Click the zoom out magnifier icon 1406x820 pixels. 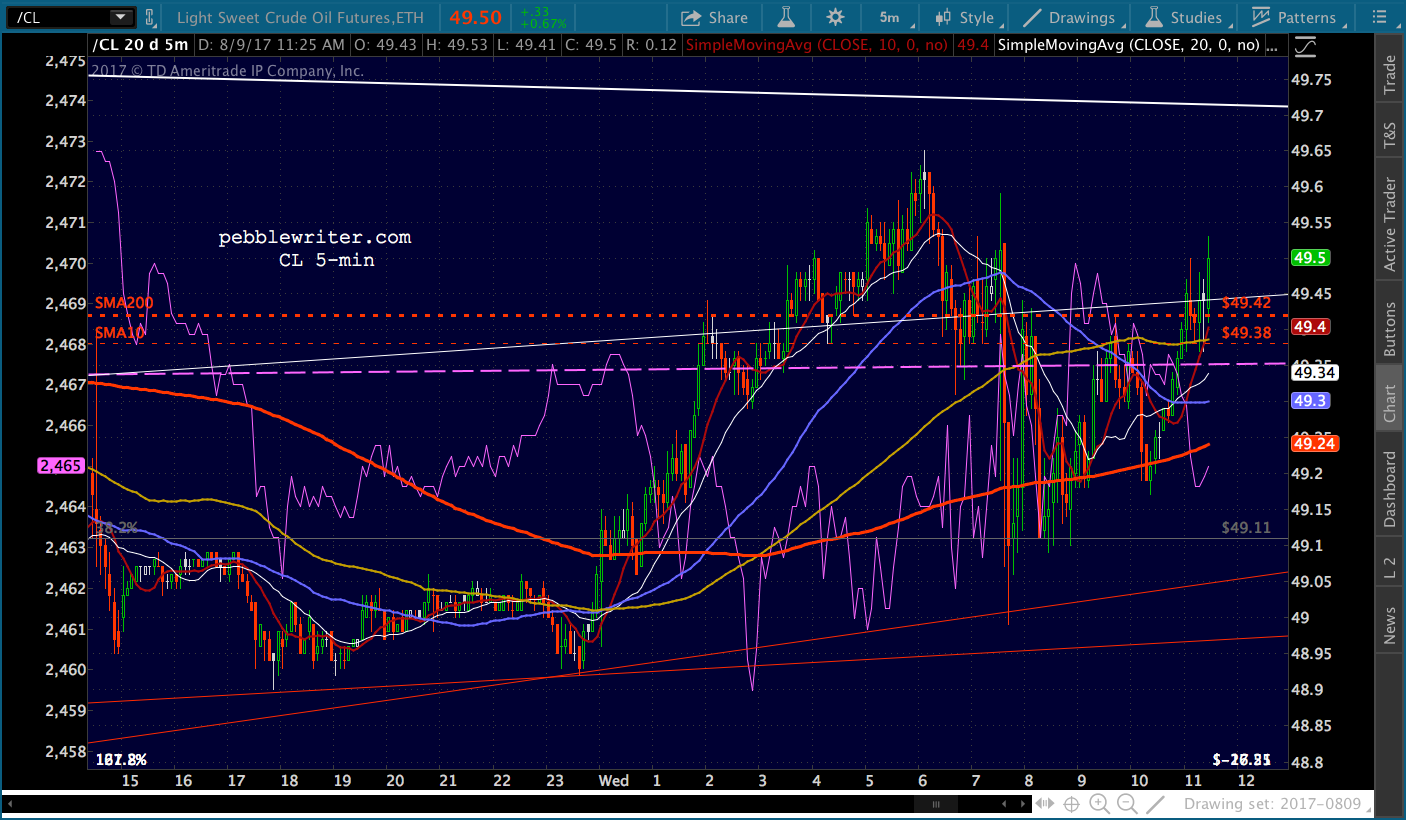(1127, 803)
